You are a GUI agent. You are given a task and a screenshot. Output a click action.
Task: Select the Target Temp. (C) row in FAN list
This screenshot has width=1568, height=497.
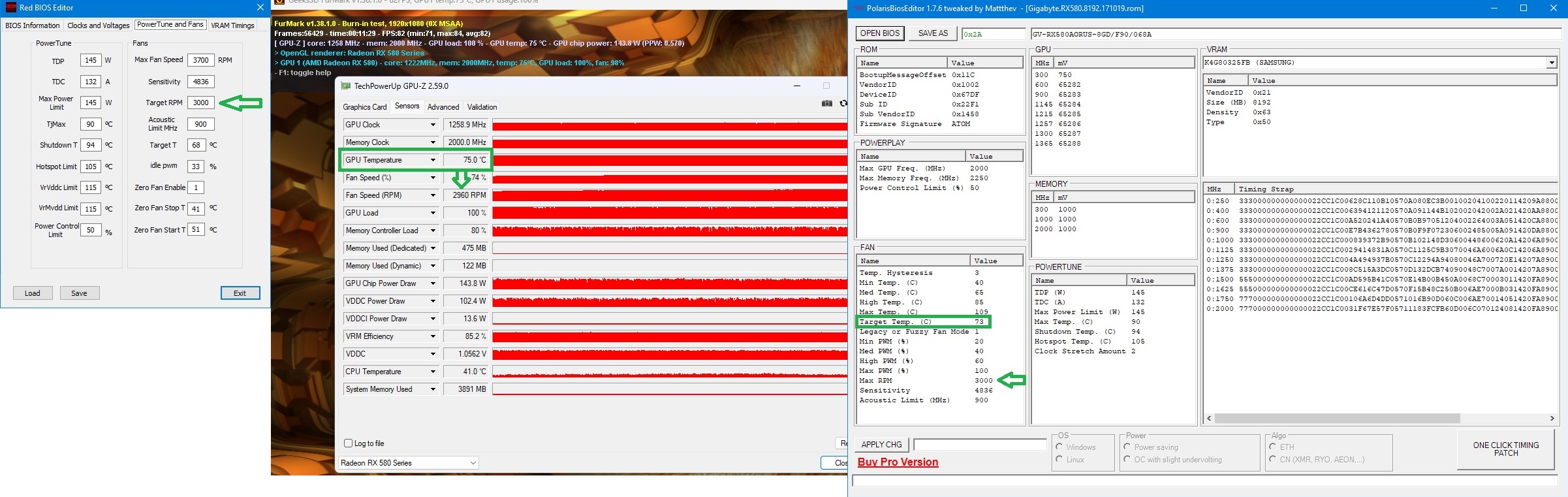tap(940, 322)
